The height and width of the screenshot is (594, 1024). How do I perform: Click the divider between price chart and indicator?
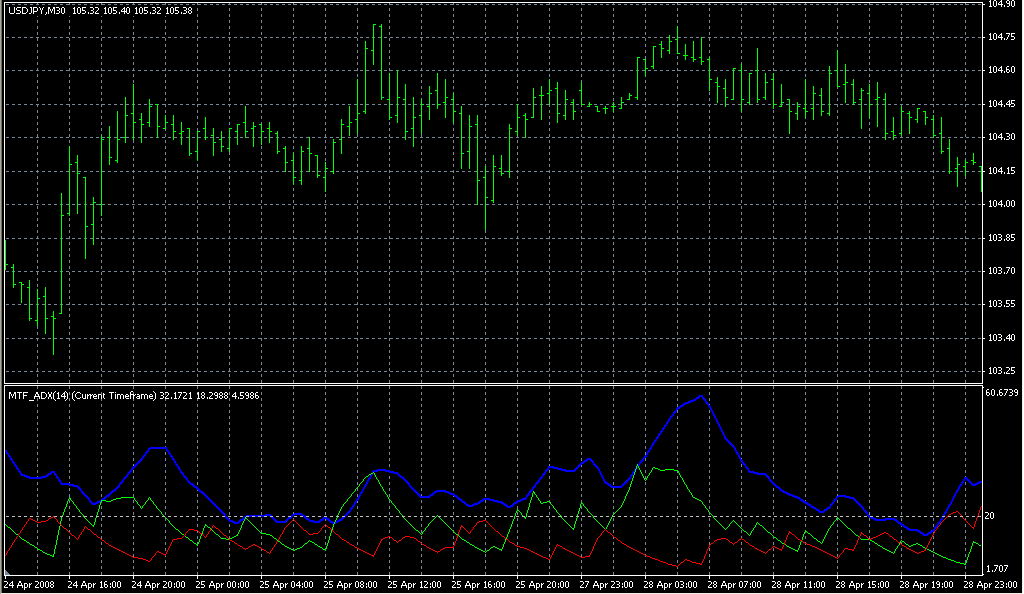492,383
